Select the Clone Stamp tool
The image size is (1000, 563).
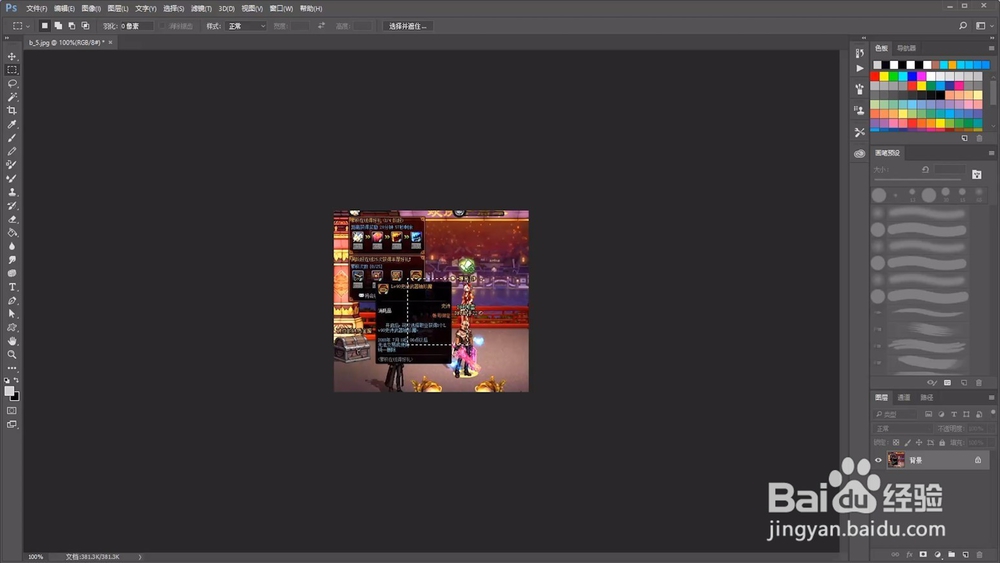pos(11,192)
